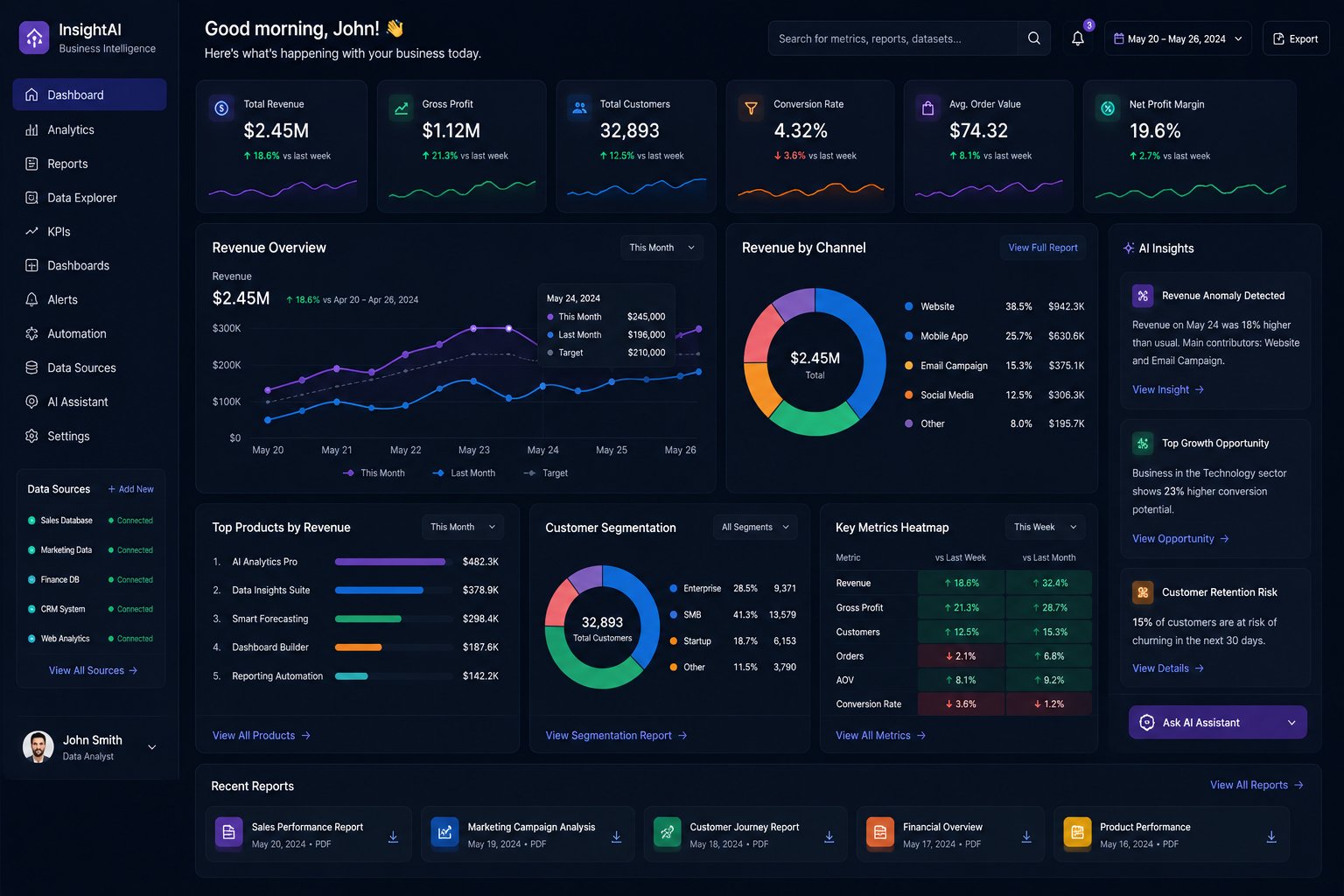
Task: Open the May 20 – May 26 date range dropdown
Action: [1178, 38]
